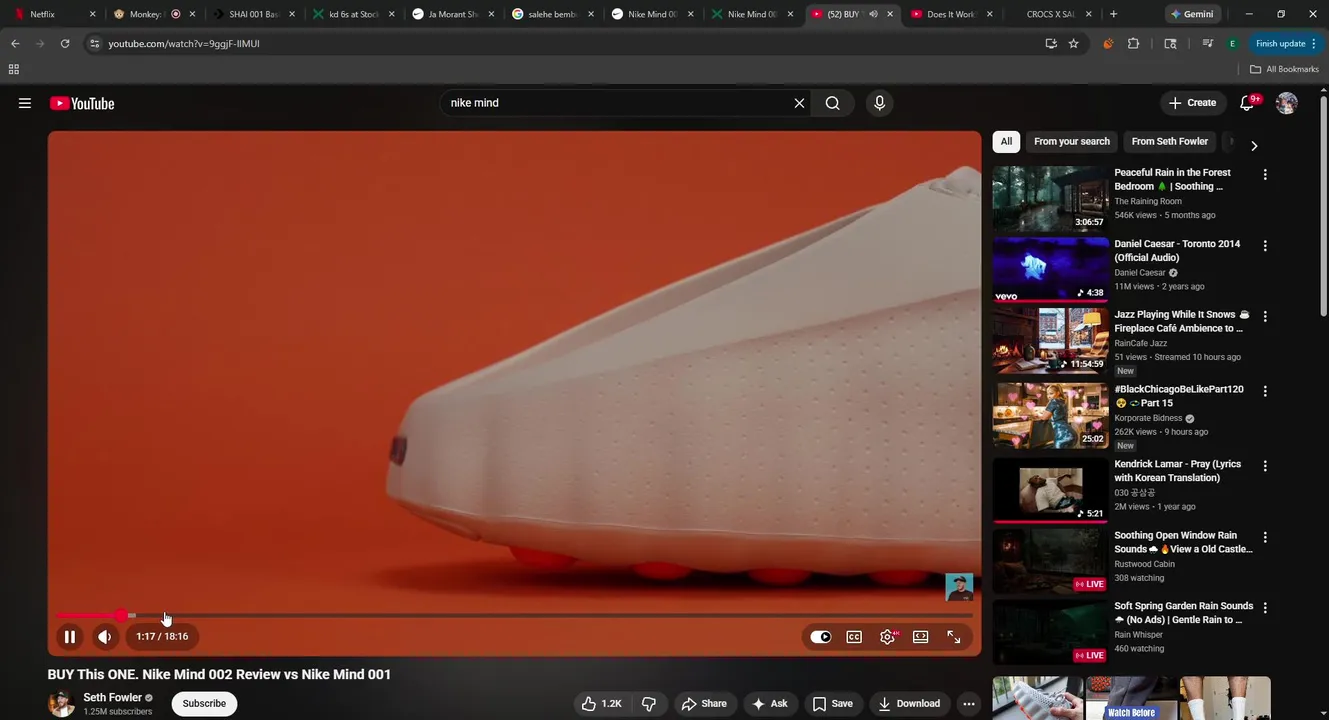Click the 1:17 / 18:16 time display
This screenshot has width=1329, height=720.
coord(162,636)
